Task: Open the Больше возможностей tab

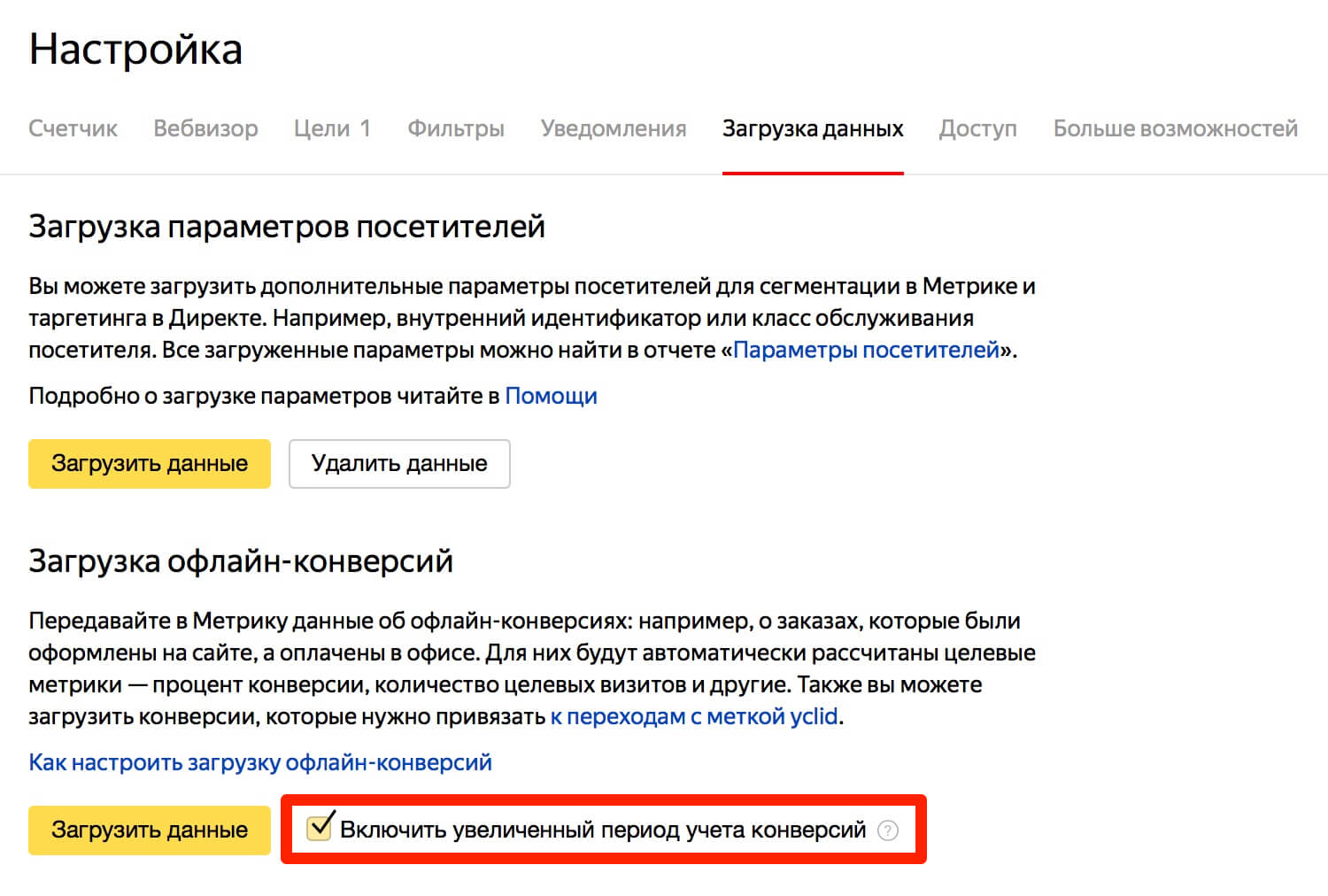Action: coord(1175,128)
